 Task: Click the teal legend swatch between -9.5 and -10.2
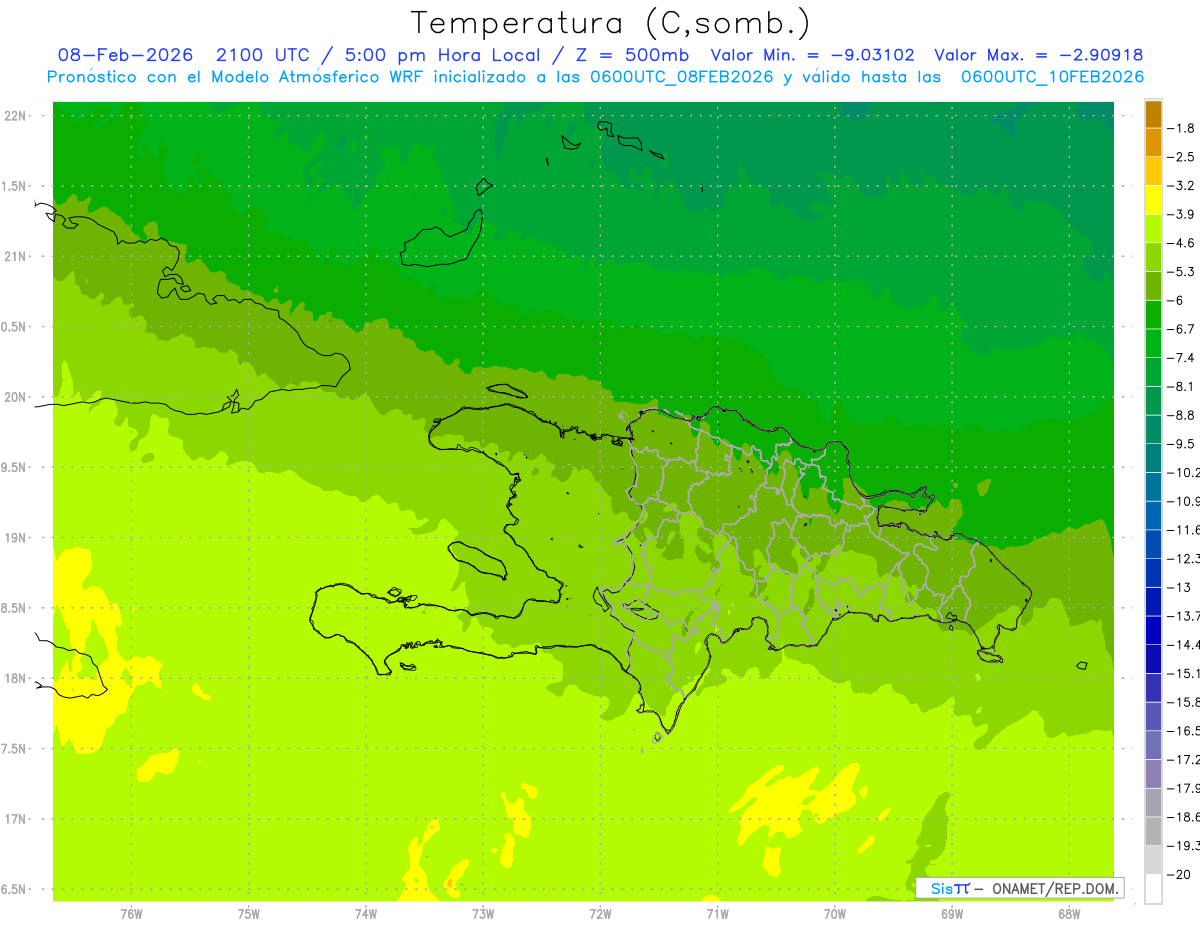1153,459
